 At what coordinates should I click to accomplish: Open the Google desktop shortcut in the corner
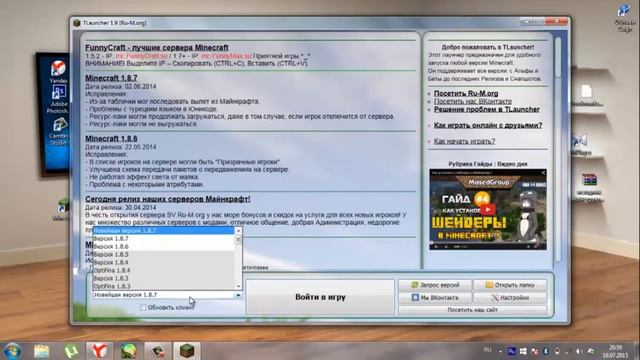[624, 18]
